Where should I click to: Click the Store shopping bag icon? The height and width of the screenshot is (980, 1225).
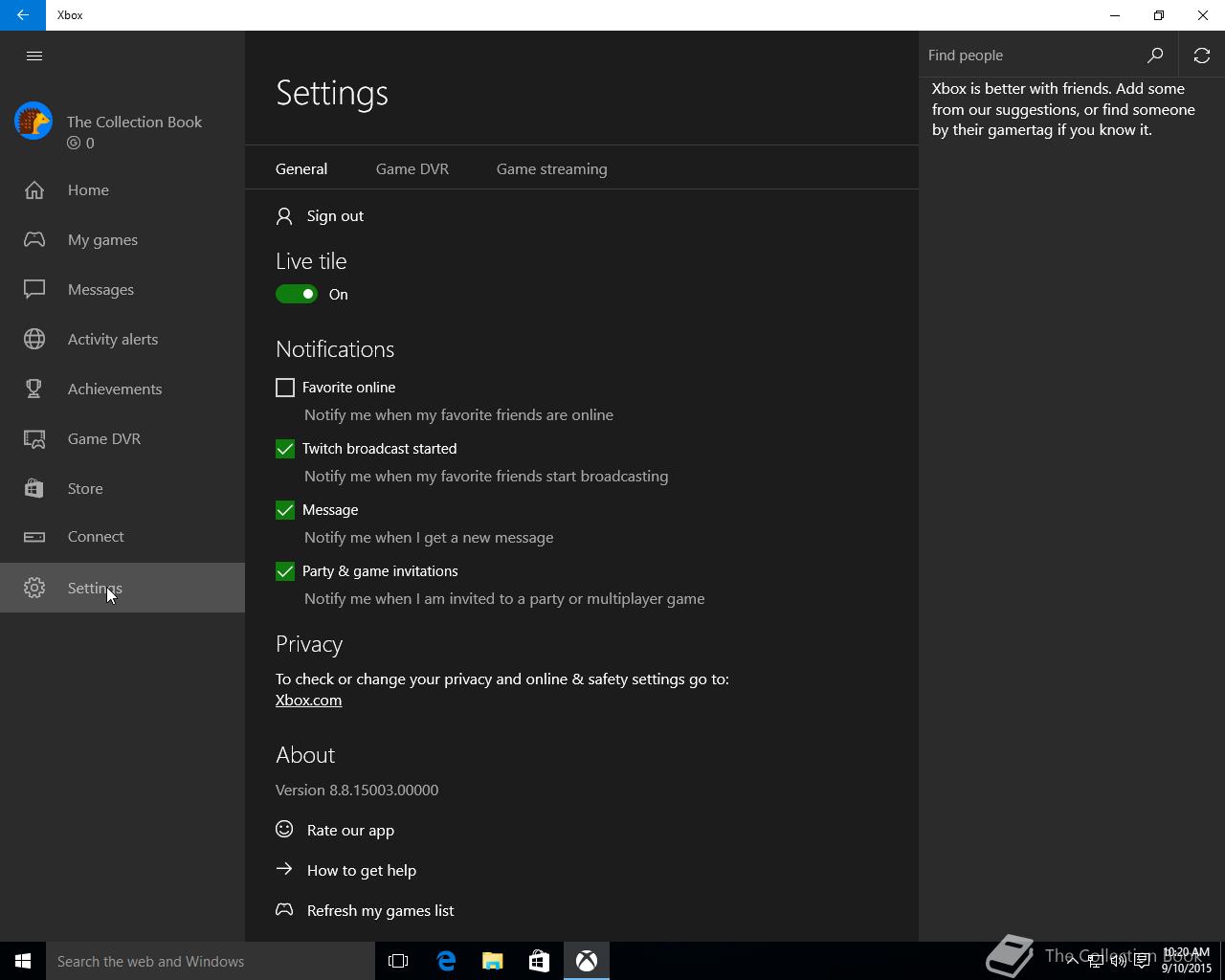tap(34, 488)
